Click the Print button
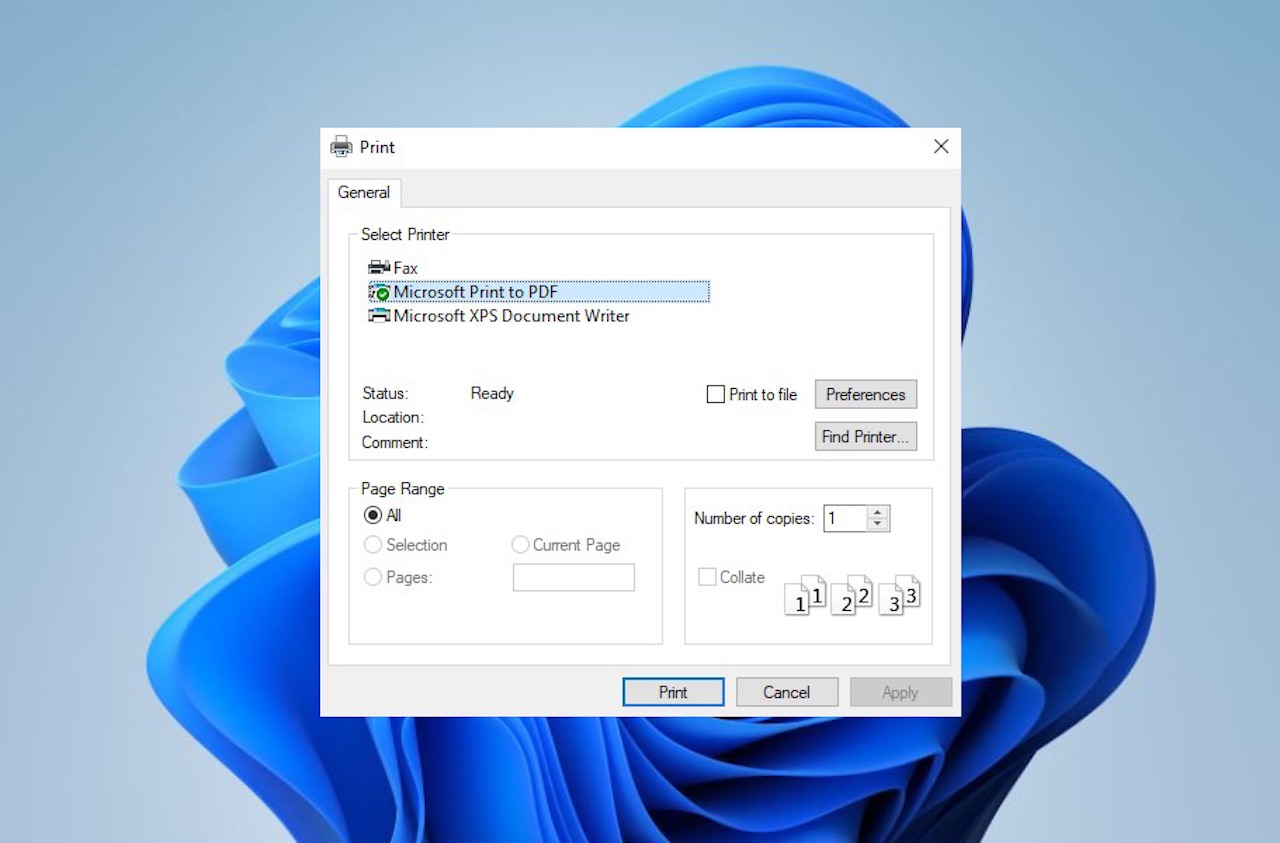 [673, 692]
